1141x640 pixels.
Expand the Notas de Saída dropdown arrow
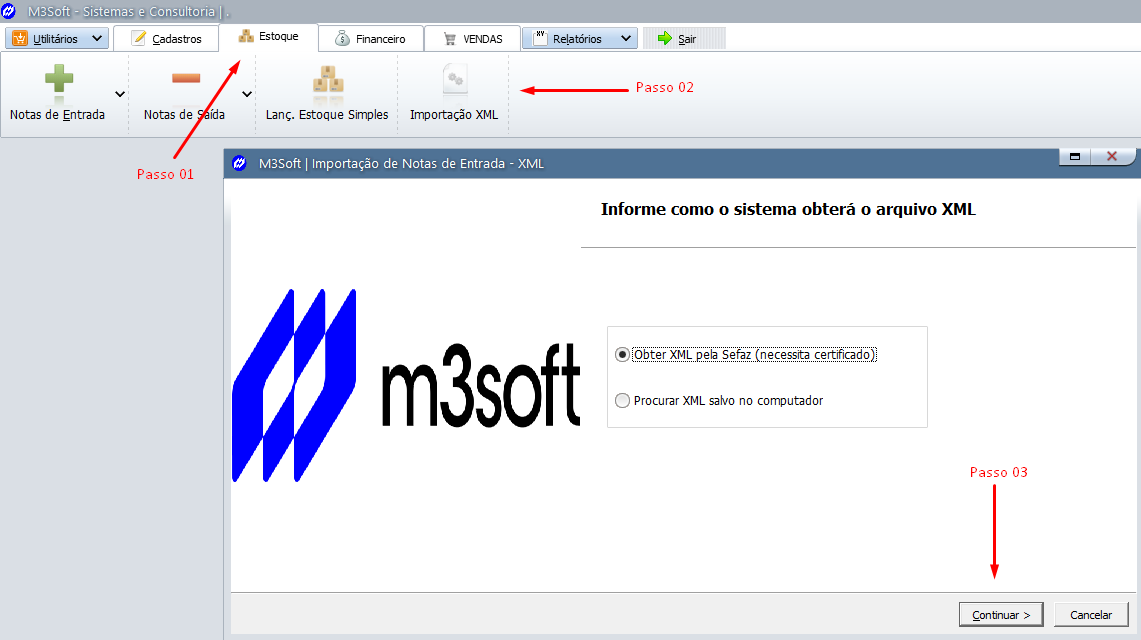coord(247,94)
